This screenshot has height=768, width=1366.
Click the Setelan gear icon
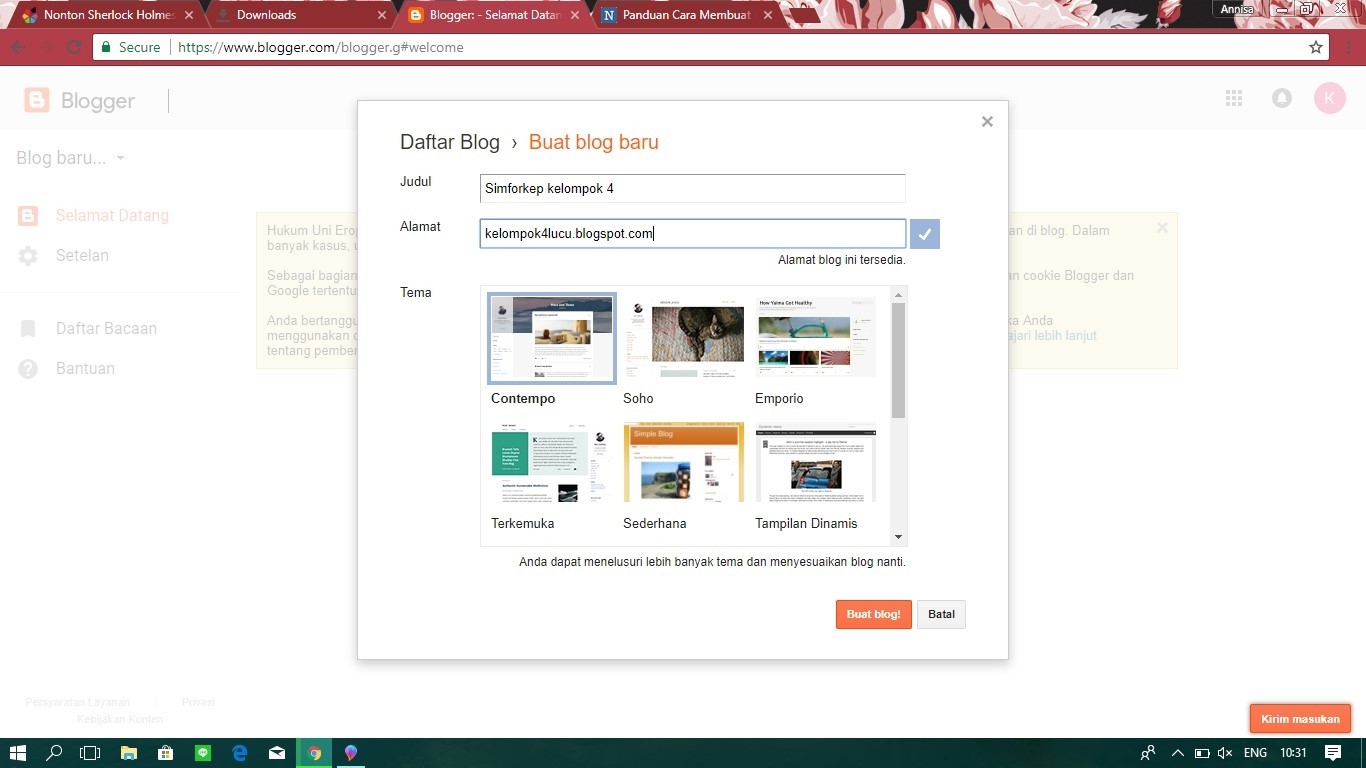click(28, 256)
